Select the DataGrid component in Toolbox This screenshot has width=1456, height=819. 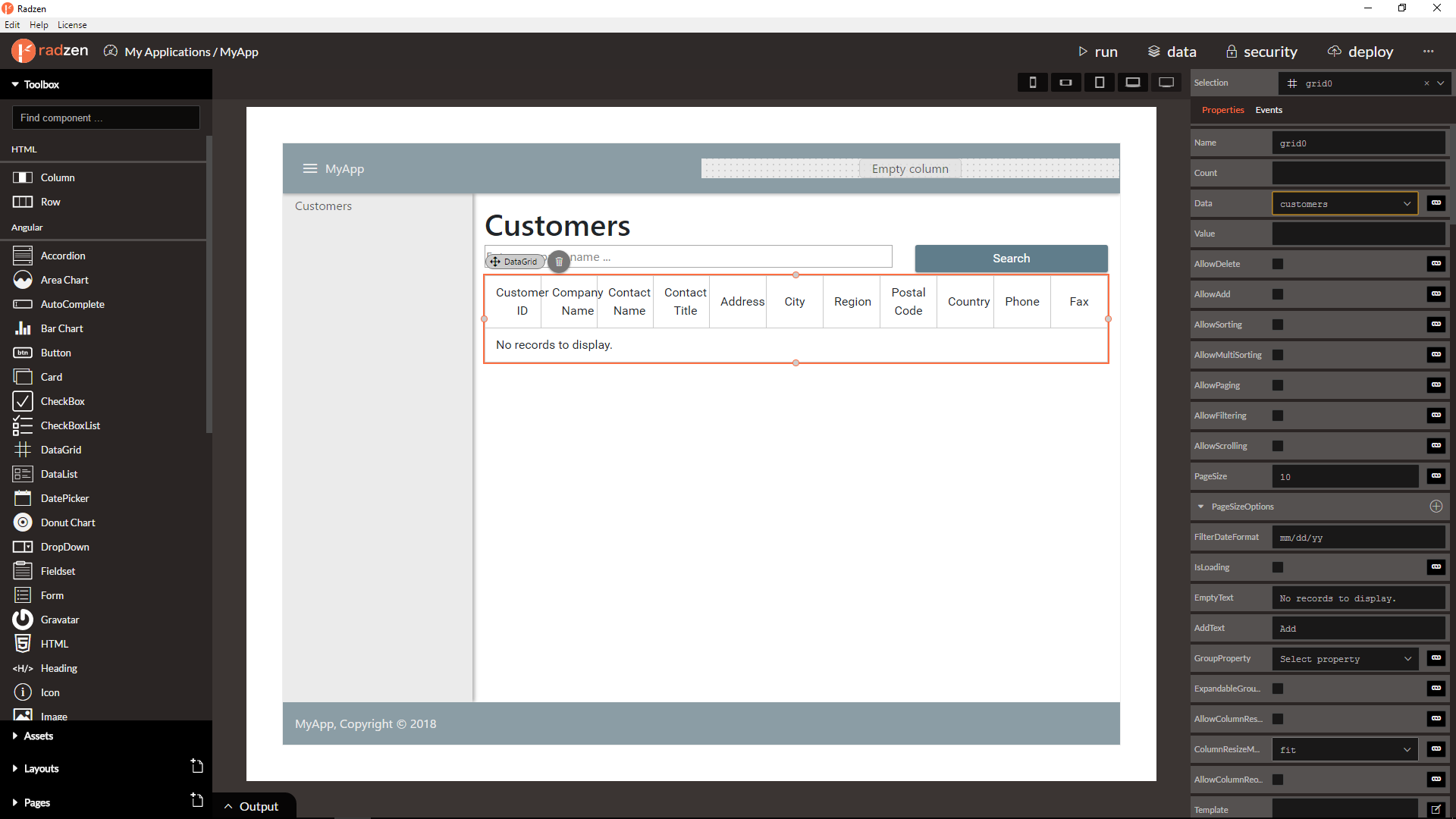pos(61,450)
